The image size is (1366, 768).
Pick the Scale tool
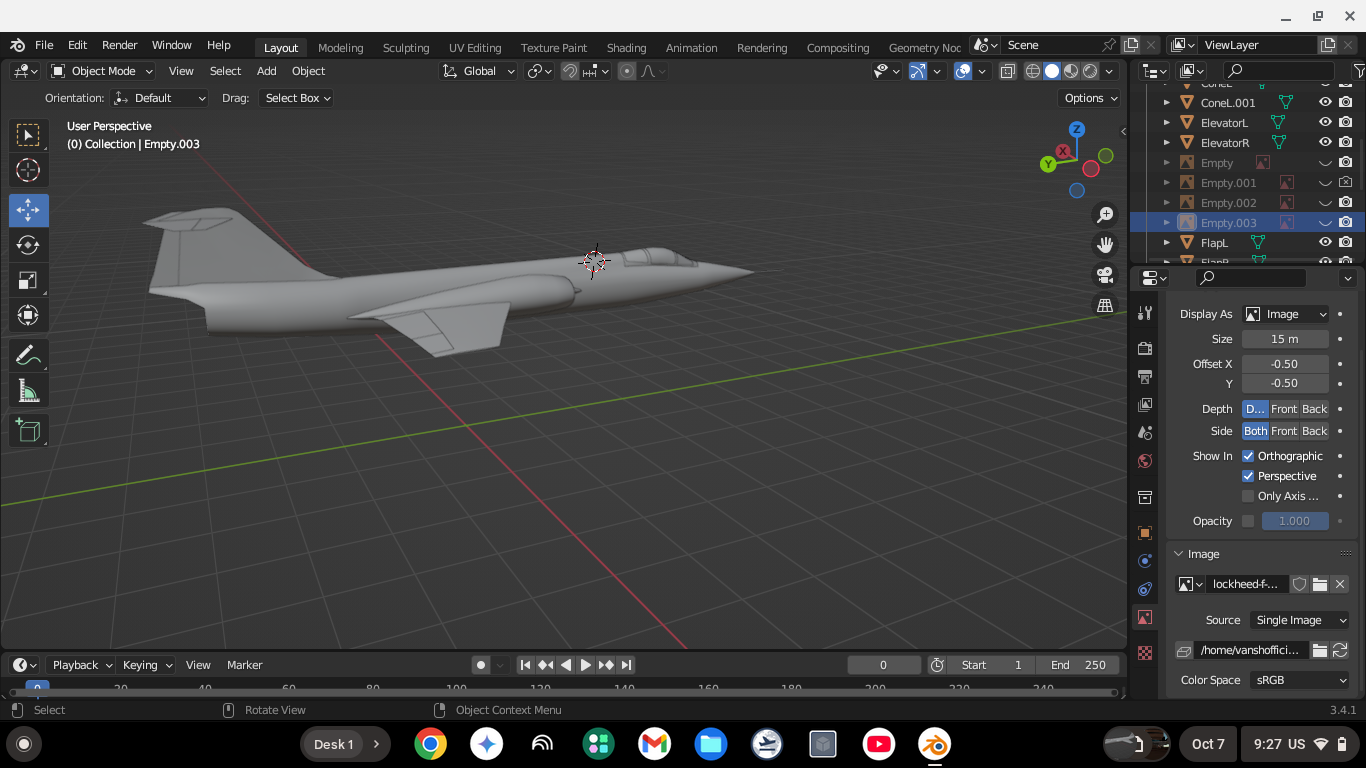(28, 280)
